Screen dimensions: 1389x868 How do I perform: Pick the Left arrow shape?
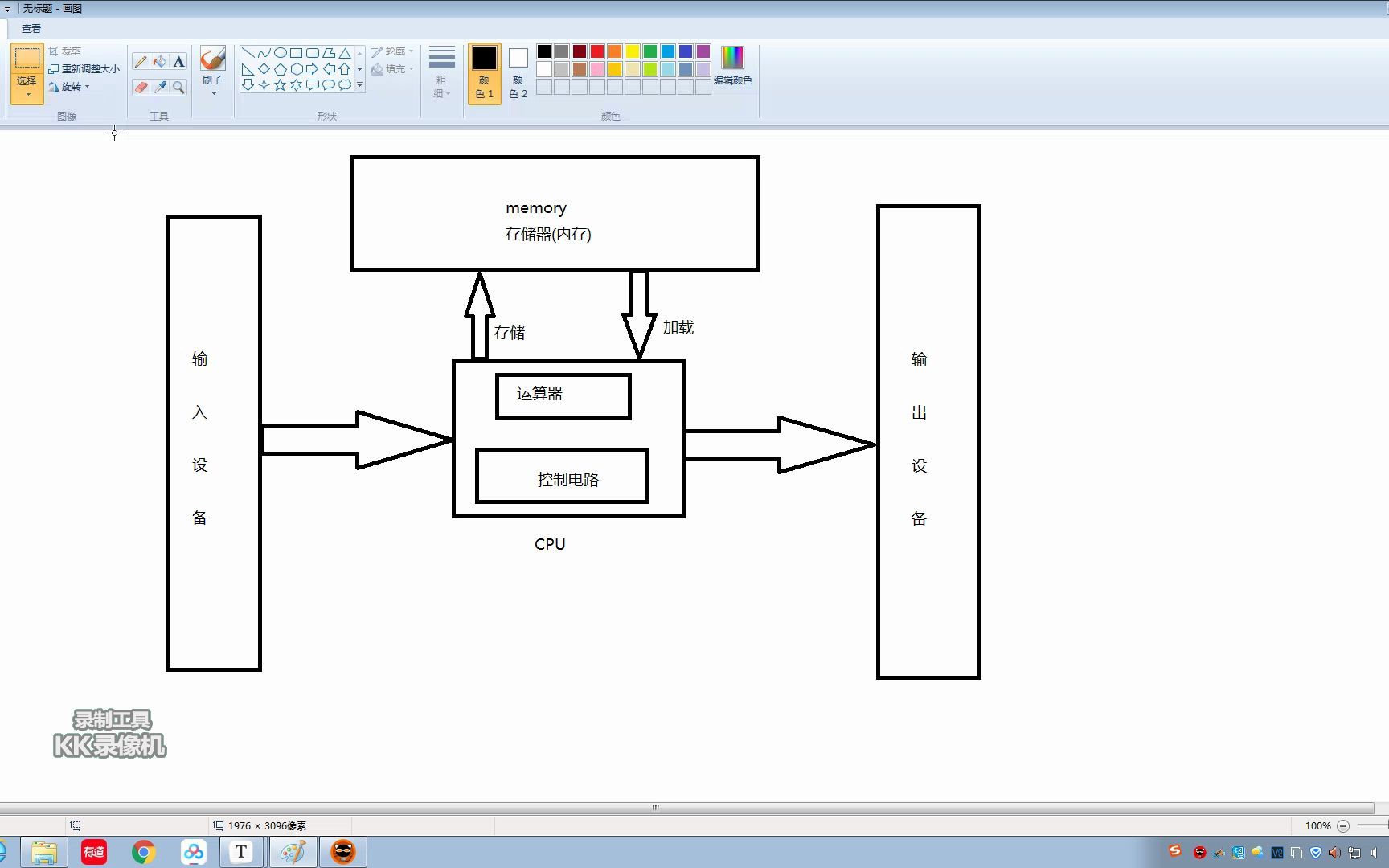tap(328, 69)
